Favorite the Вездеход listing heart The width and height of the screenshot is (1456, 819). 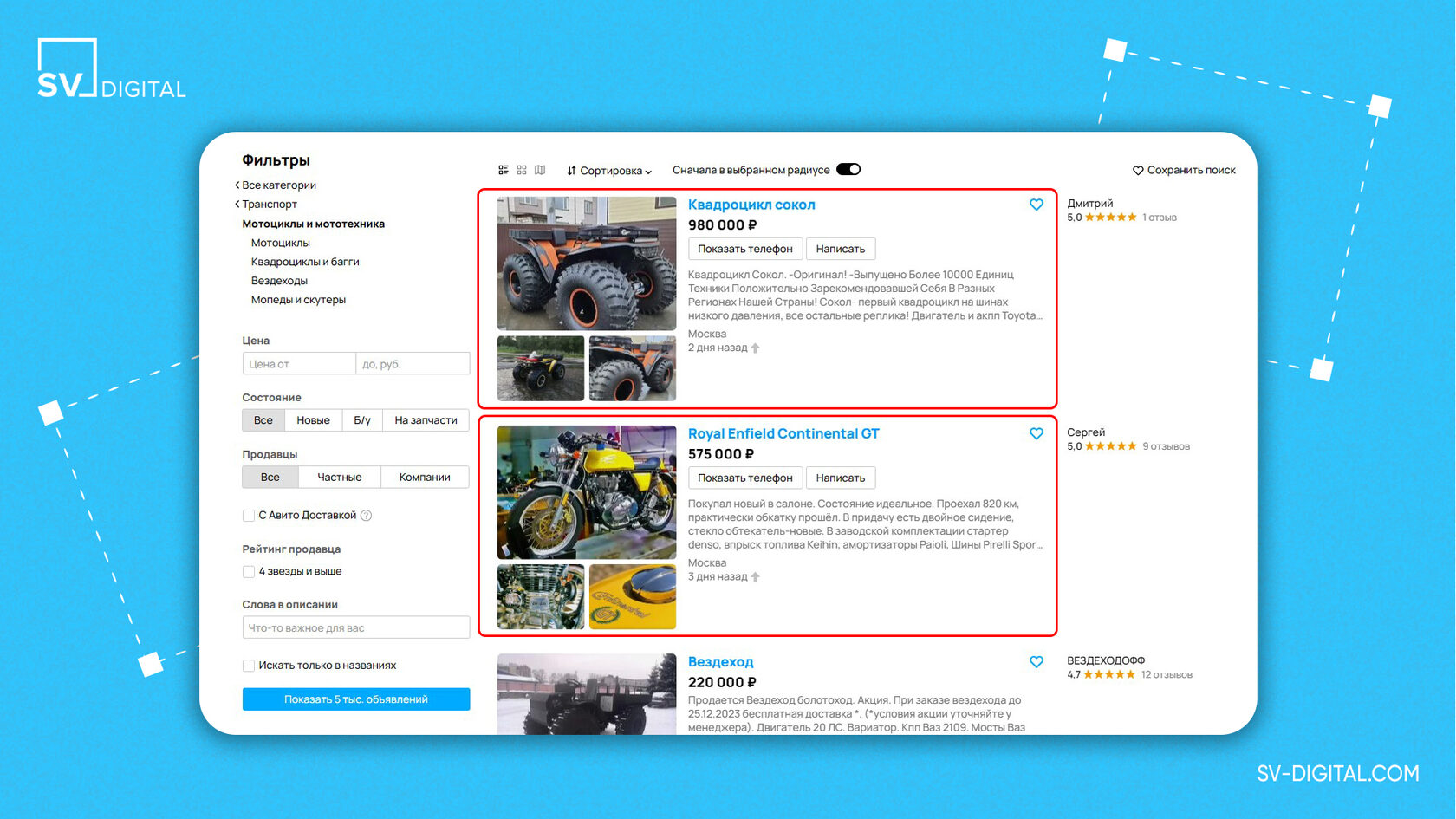[1037, 661]
